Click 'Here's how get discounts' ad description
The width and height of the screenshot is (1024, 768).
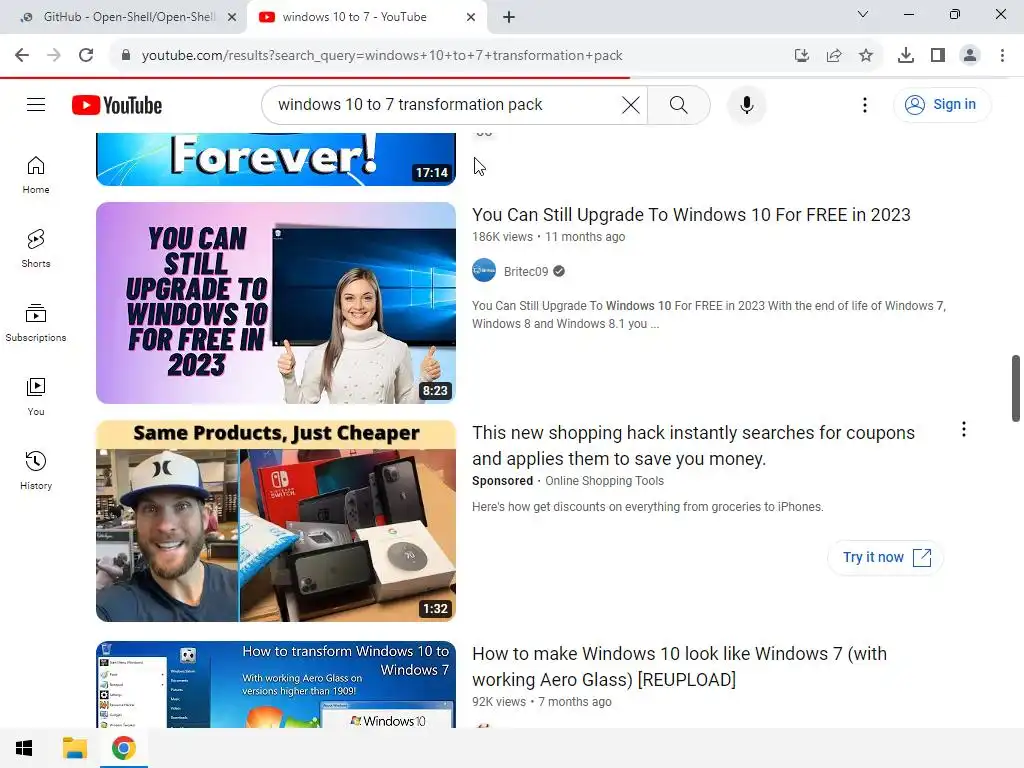coord(648,507)
